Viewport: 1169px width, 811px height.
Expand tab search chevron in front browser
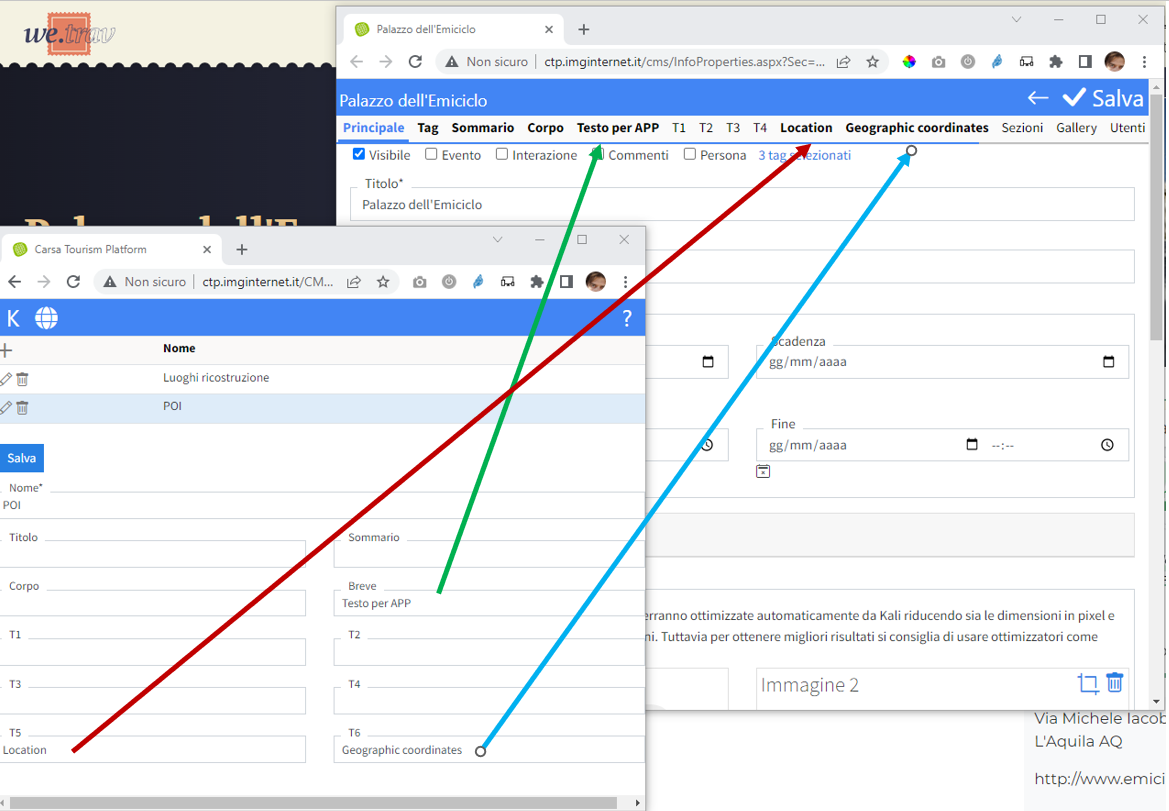tap(497, 239)
